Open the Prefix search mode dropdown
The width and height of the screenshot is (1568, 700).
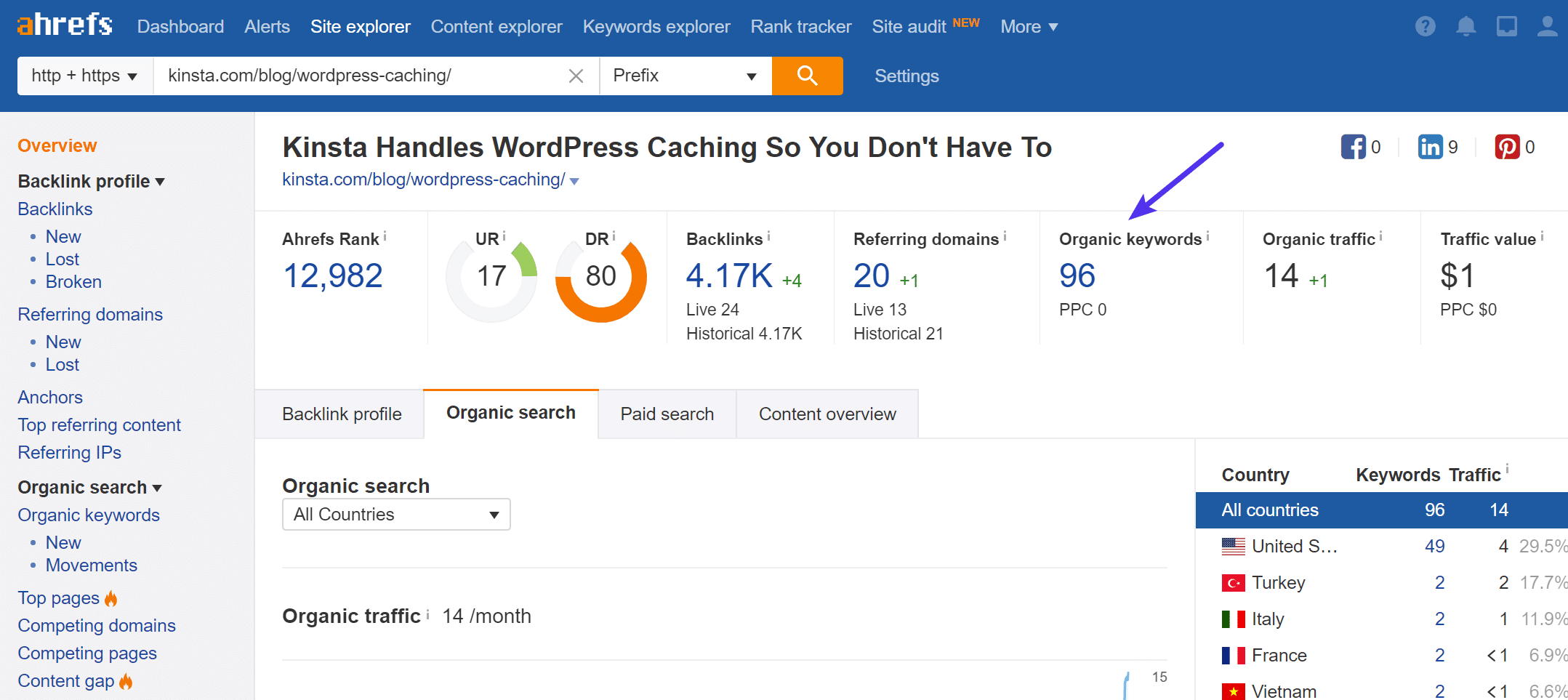click(x=683, y=76)
